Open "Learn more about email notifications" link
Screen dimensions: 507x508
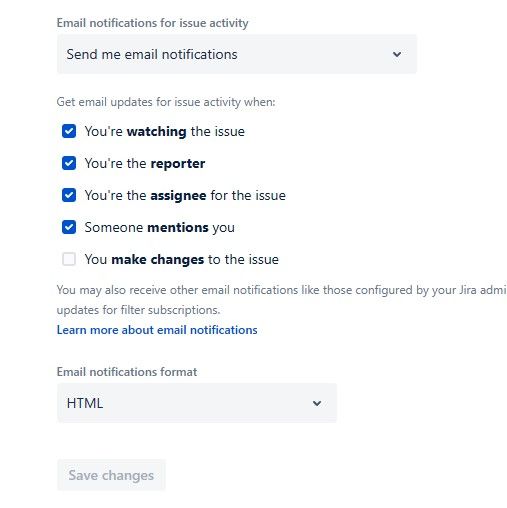click(157, 330)
